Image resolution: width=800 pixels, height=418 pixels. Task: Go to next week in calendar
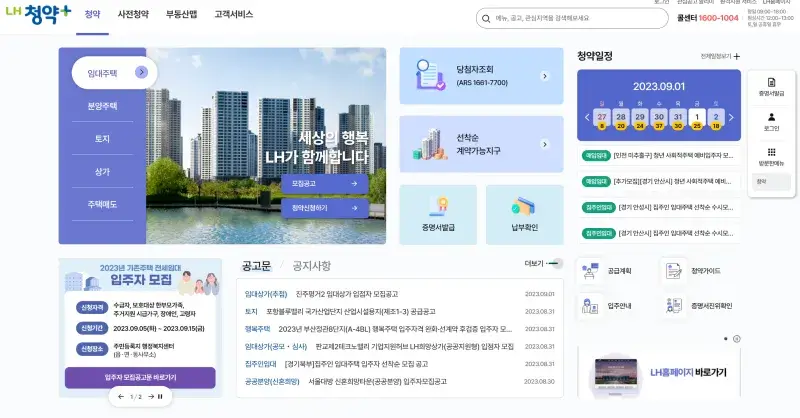click(x=731, y=117)
